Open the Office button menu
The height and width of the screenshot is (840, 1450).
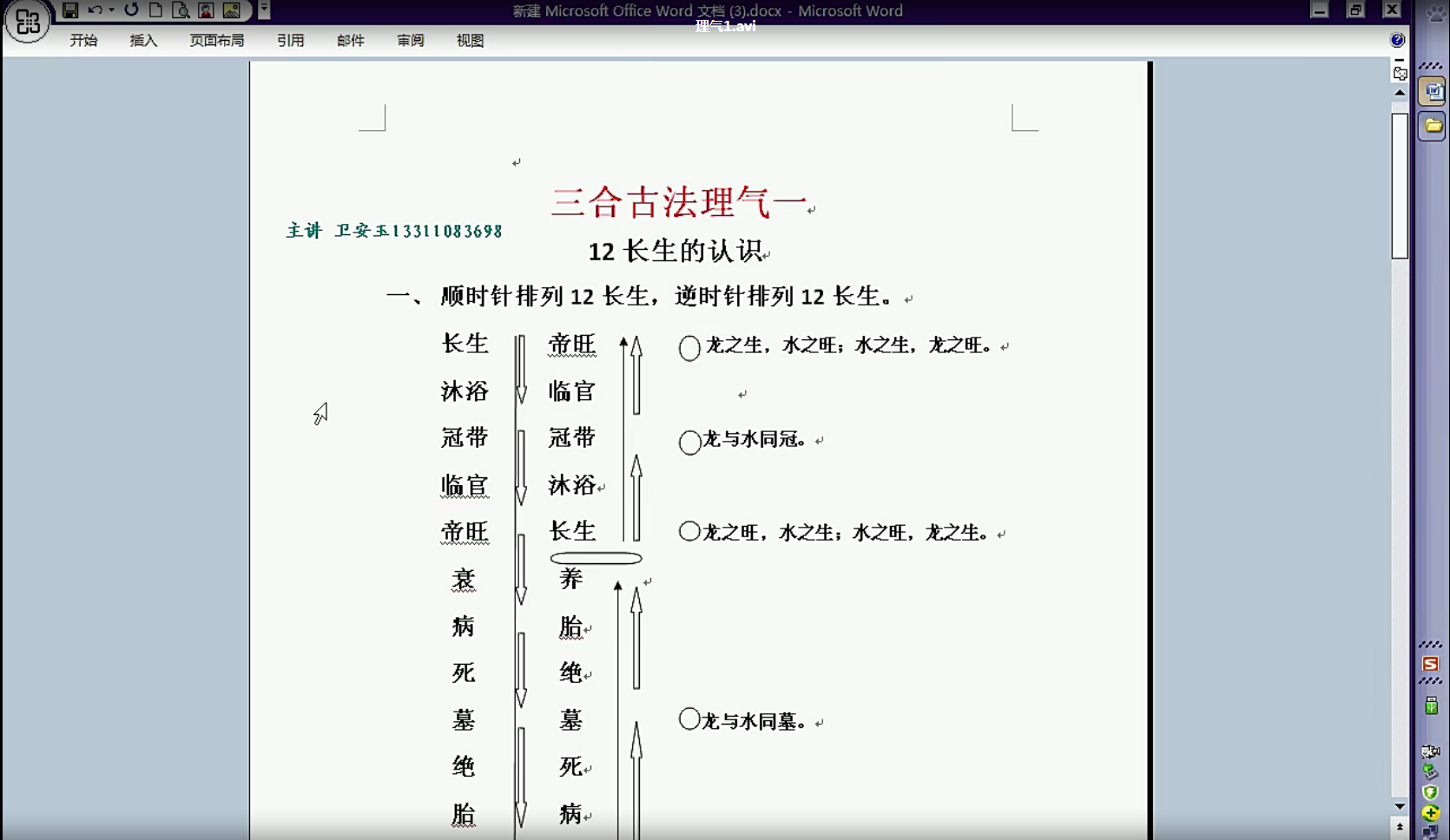[27, 24]
